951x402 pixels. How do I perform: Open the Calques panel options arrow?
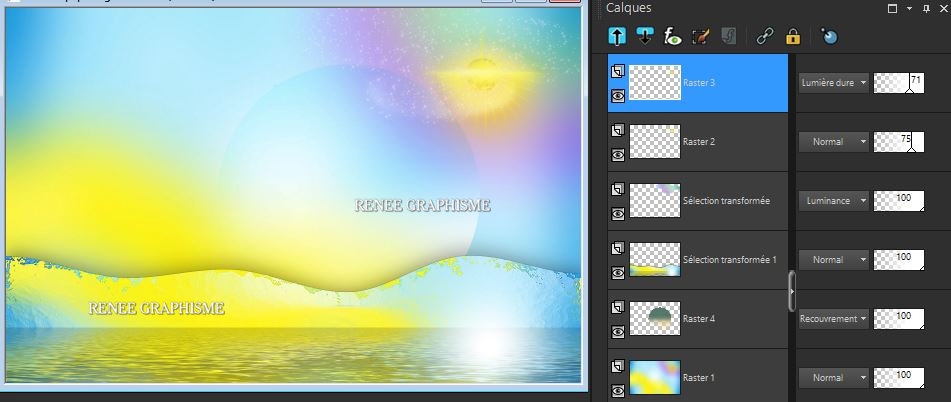pos(909,8)
